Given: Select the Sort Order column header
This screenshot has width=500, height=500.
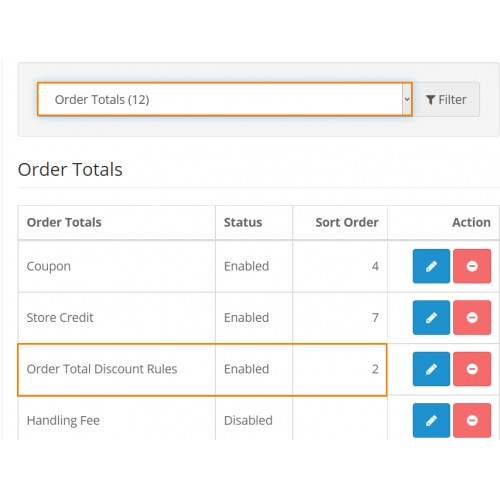Looking at the screenshot, I should [347, 222].
